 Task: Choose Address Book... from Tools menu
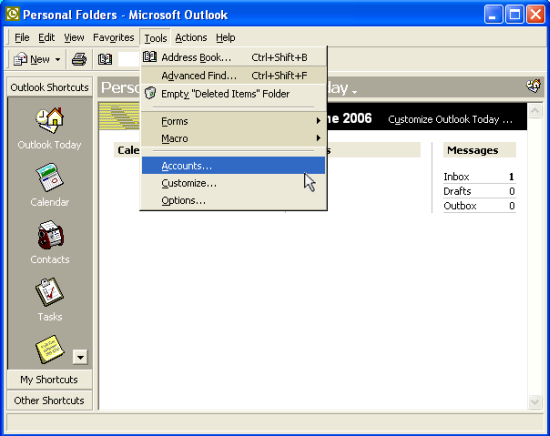point(234,57)
